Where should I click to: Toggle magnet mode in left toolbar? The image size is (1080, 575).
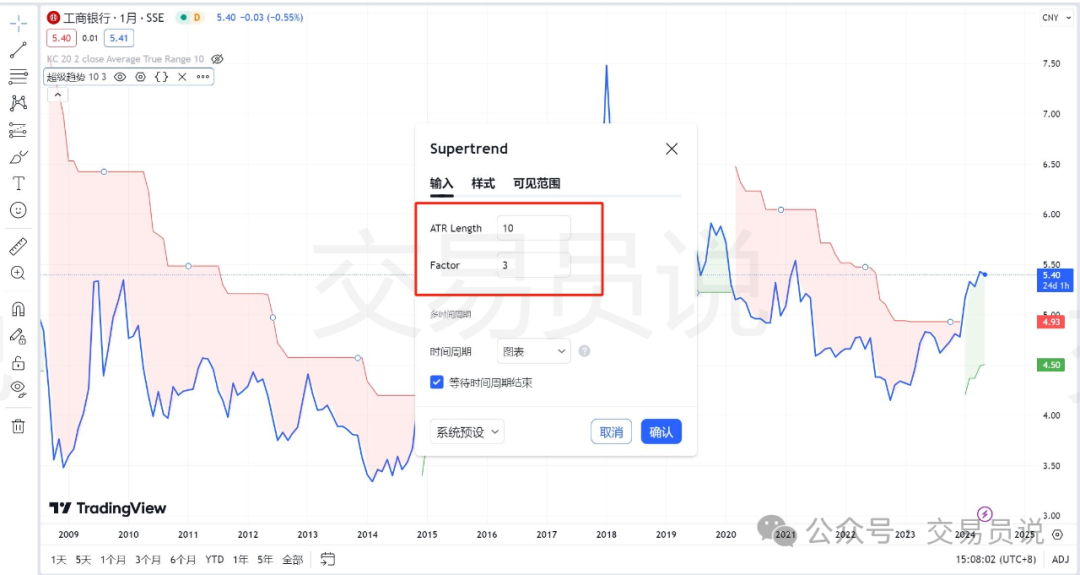[x=19, y=309]
